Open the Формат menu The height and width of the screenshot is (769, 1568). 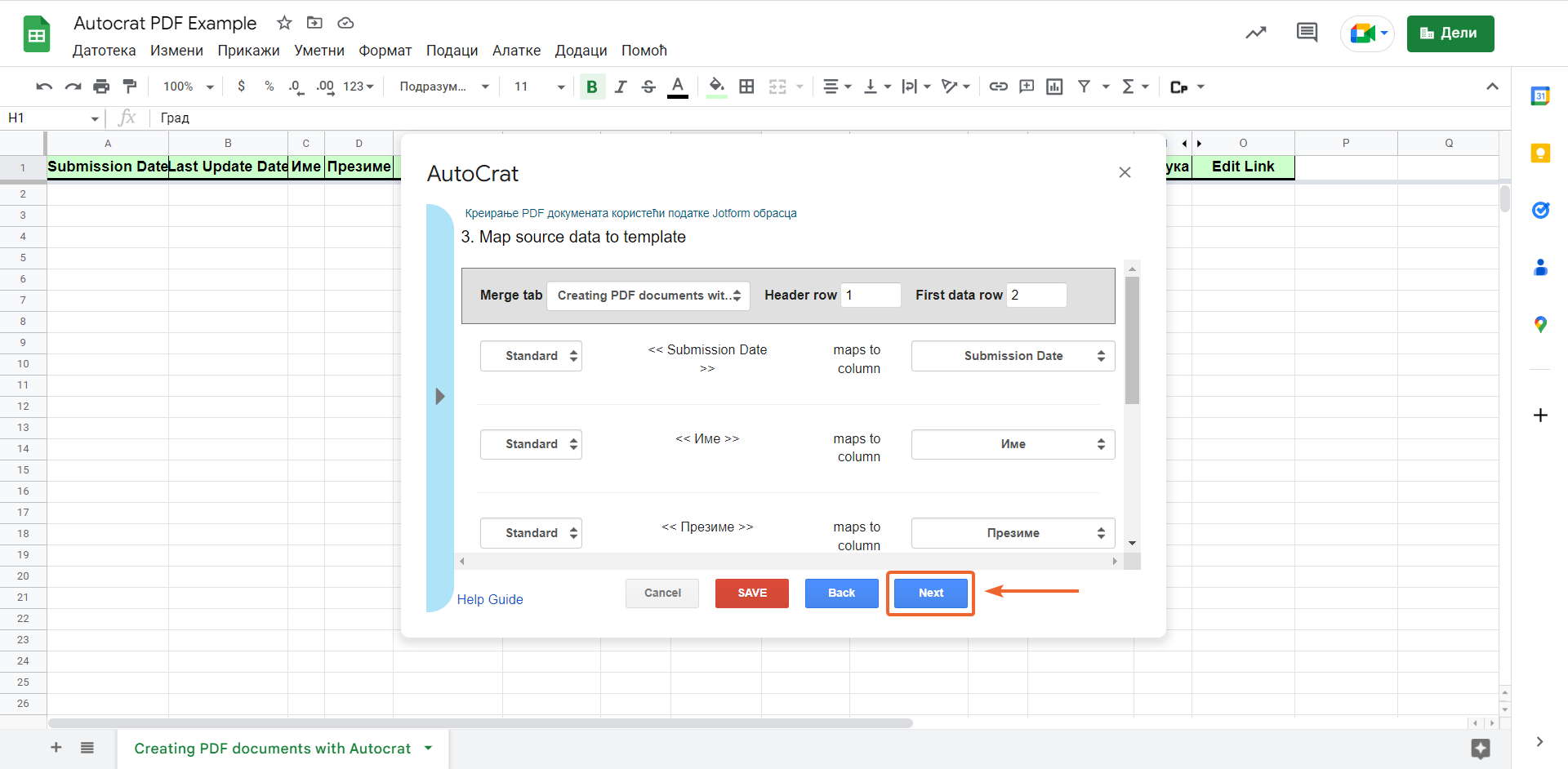click(385, 51)
